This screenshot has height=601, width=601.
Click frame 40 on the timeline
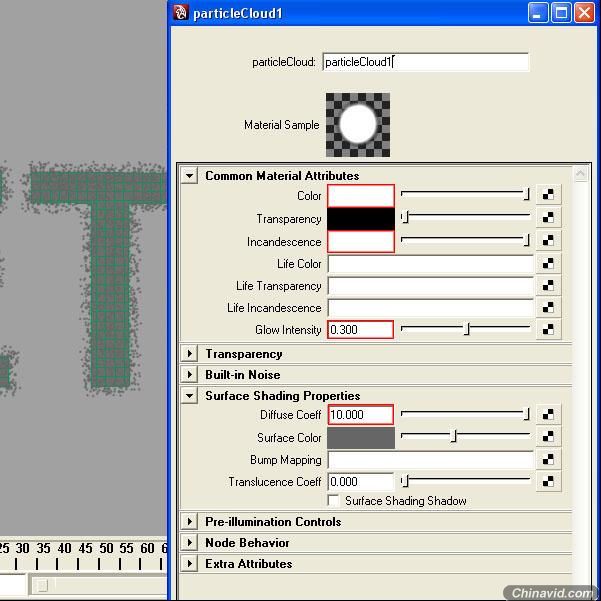(64, 548)
